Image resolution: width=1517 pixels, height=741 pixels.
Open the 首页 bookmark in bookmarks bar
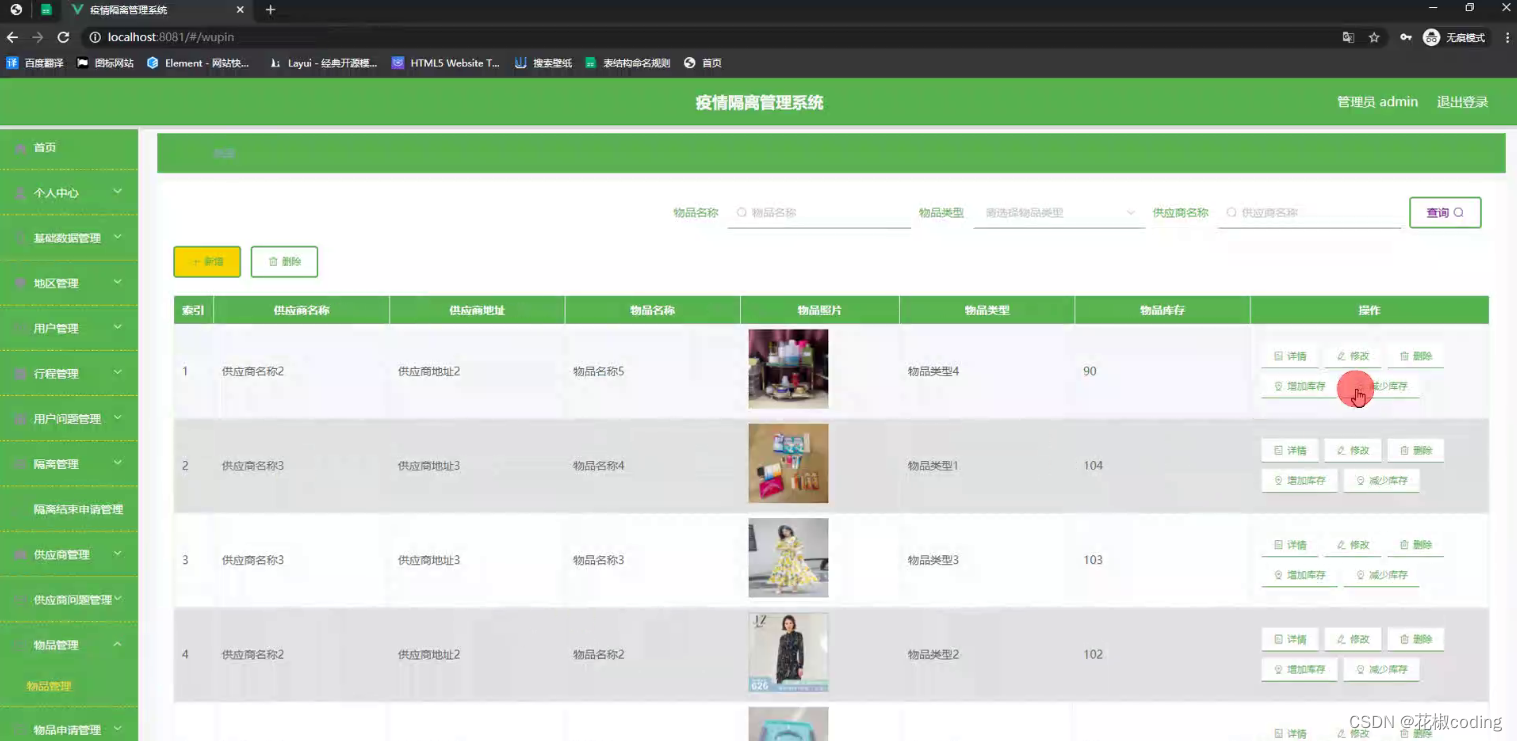[x=703, y=62]
